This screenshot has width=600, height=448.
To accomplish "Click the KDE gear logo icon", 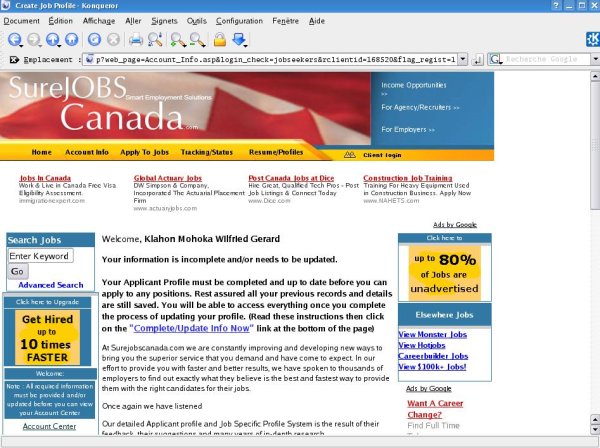I will tap(593, 39).
